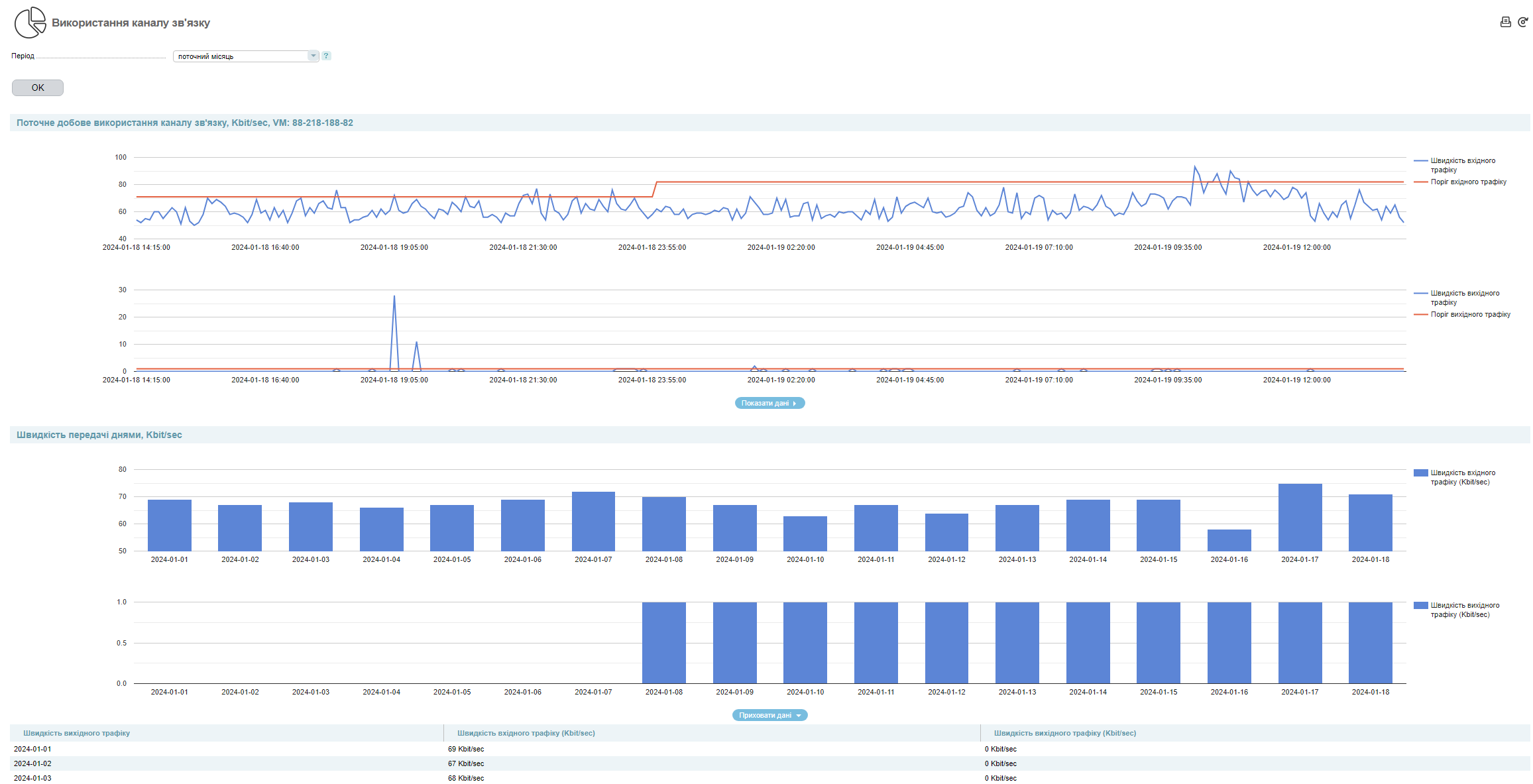Click 'Використання каналу зв'язку' page title
Screen dimensions: 1533x784
(x=131, y=23)
